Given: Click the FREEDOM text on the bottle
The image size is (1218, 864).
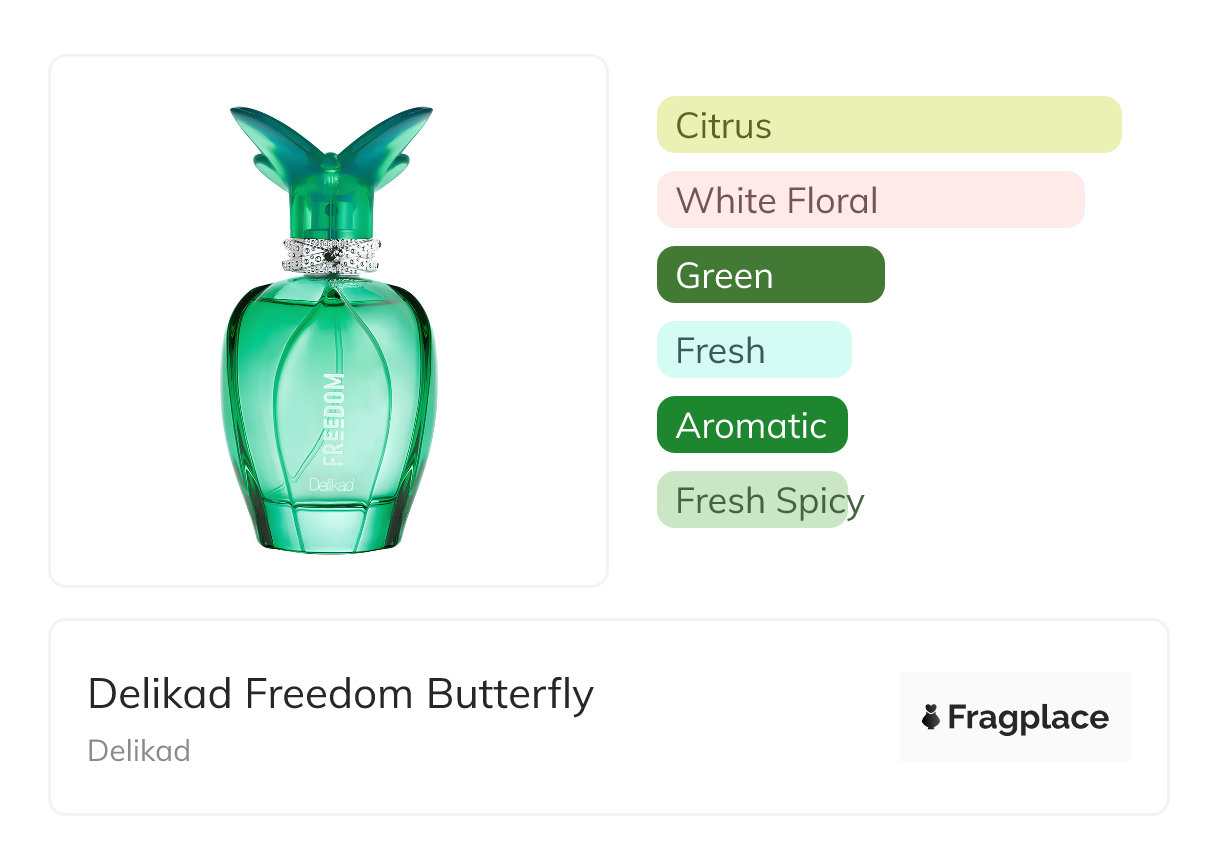Looking at the screenshot, I should coord(335,419).
